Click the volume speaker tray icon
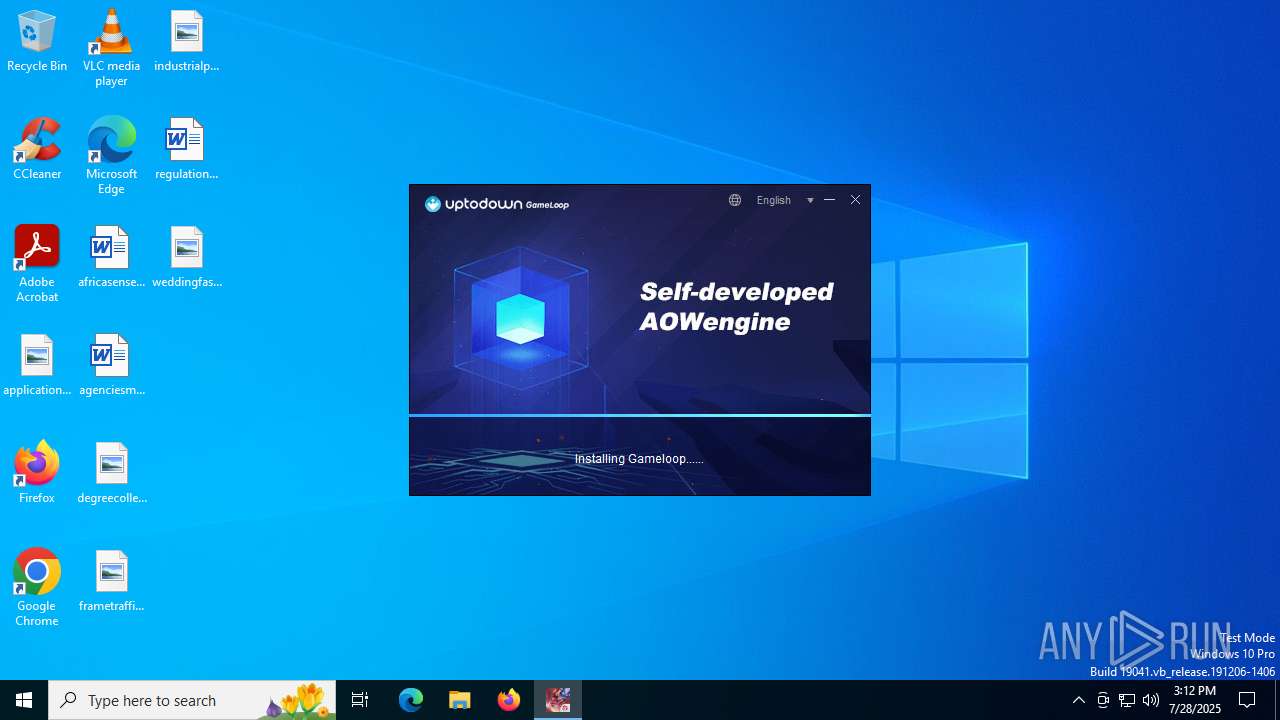1280x720 pixels. (x=1151, y=700)
